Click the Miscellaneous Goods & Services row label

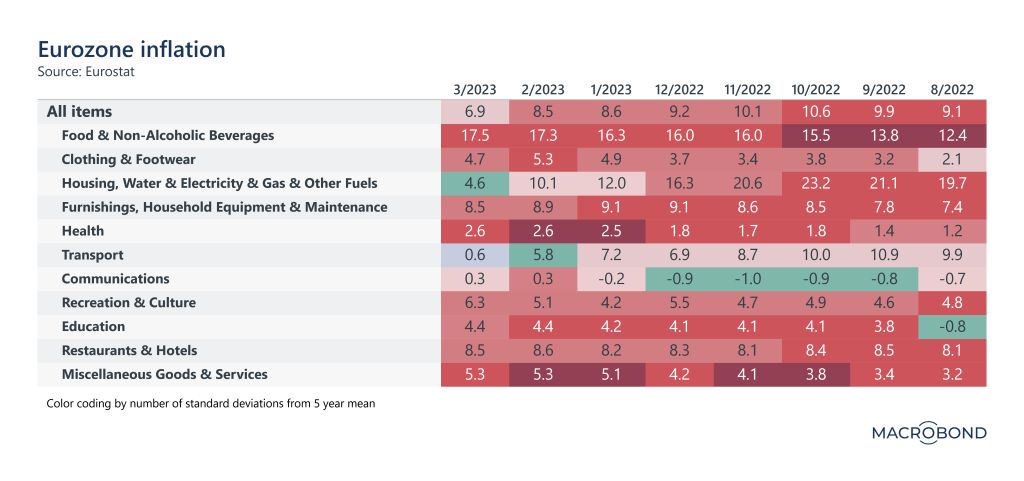[x=164, y=375]
